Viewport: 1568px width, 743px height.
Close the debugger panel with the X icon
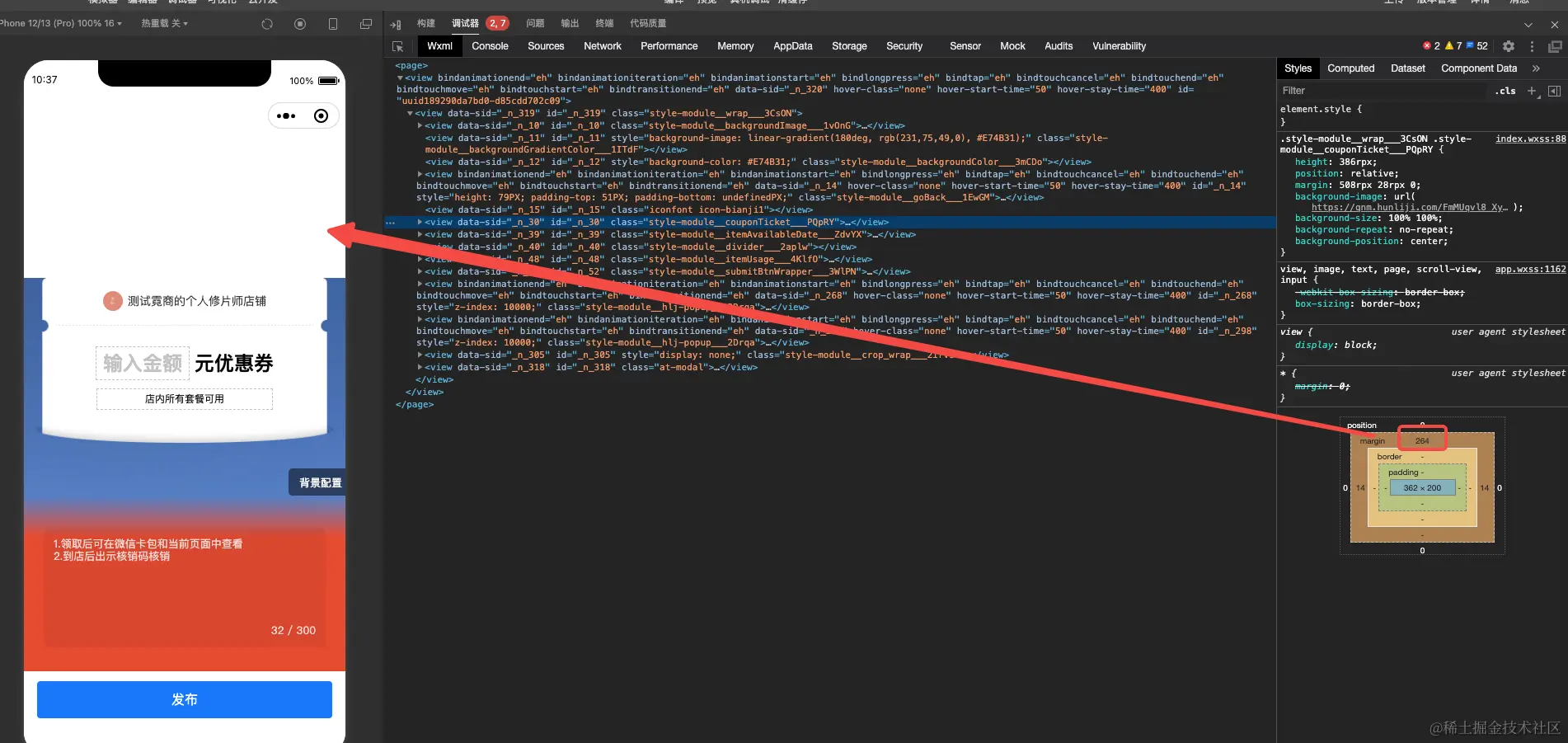[1555, 25]
